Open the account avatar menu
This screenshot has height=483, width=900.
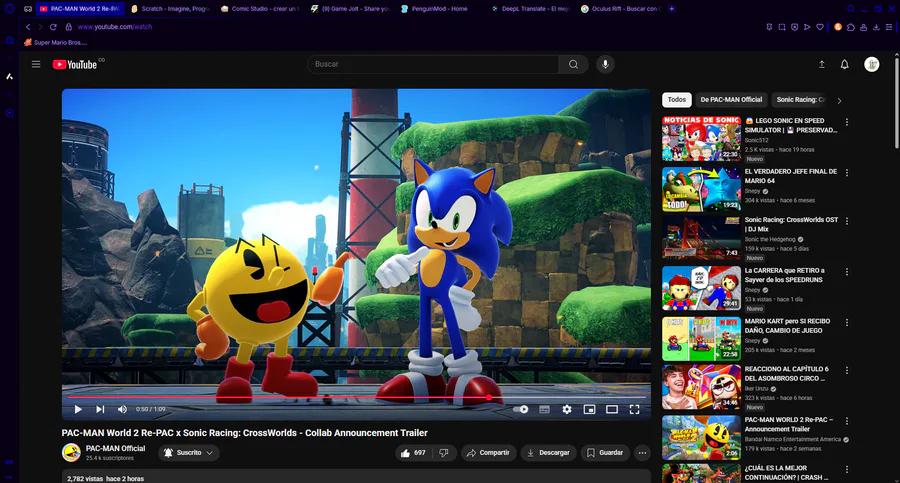click(871, 64)
